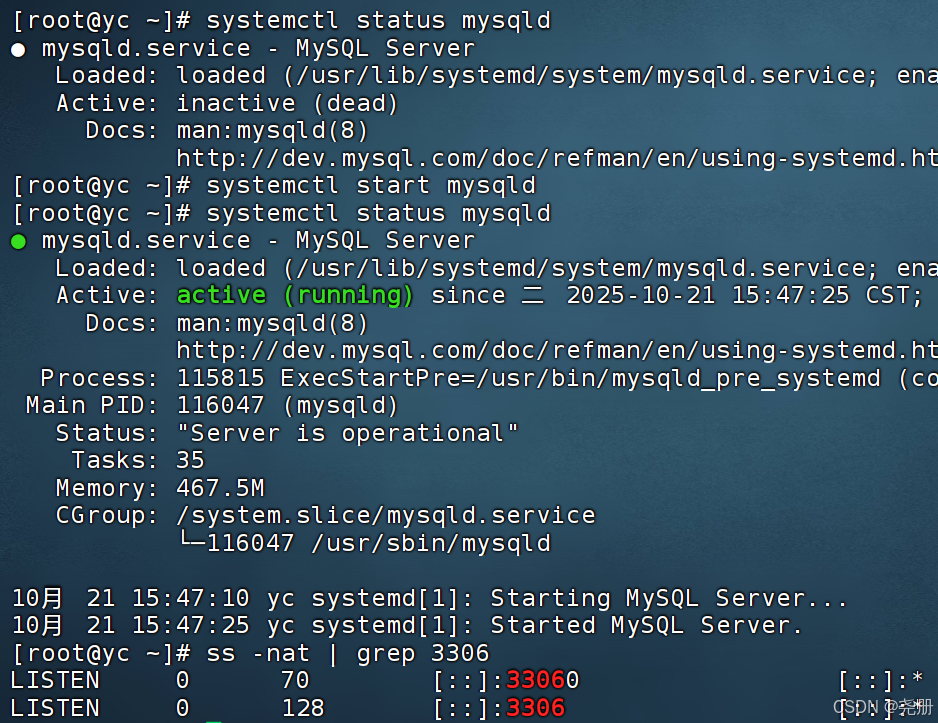Click the green active status dot
Screen dimensions: 938x723
[x=18, y=242]
